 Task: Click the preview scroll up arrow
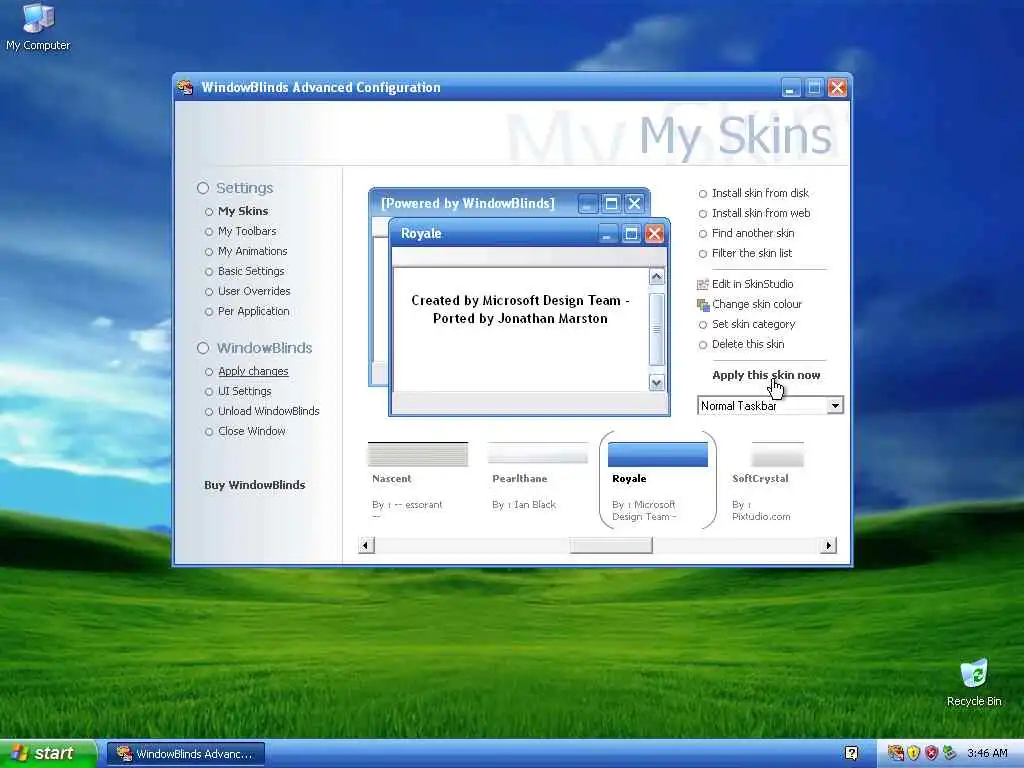point(656,277)
